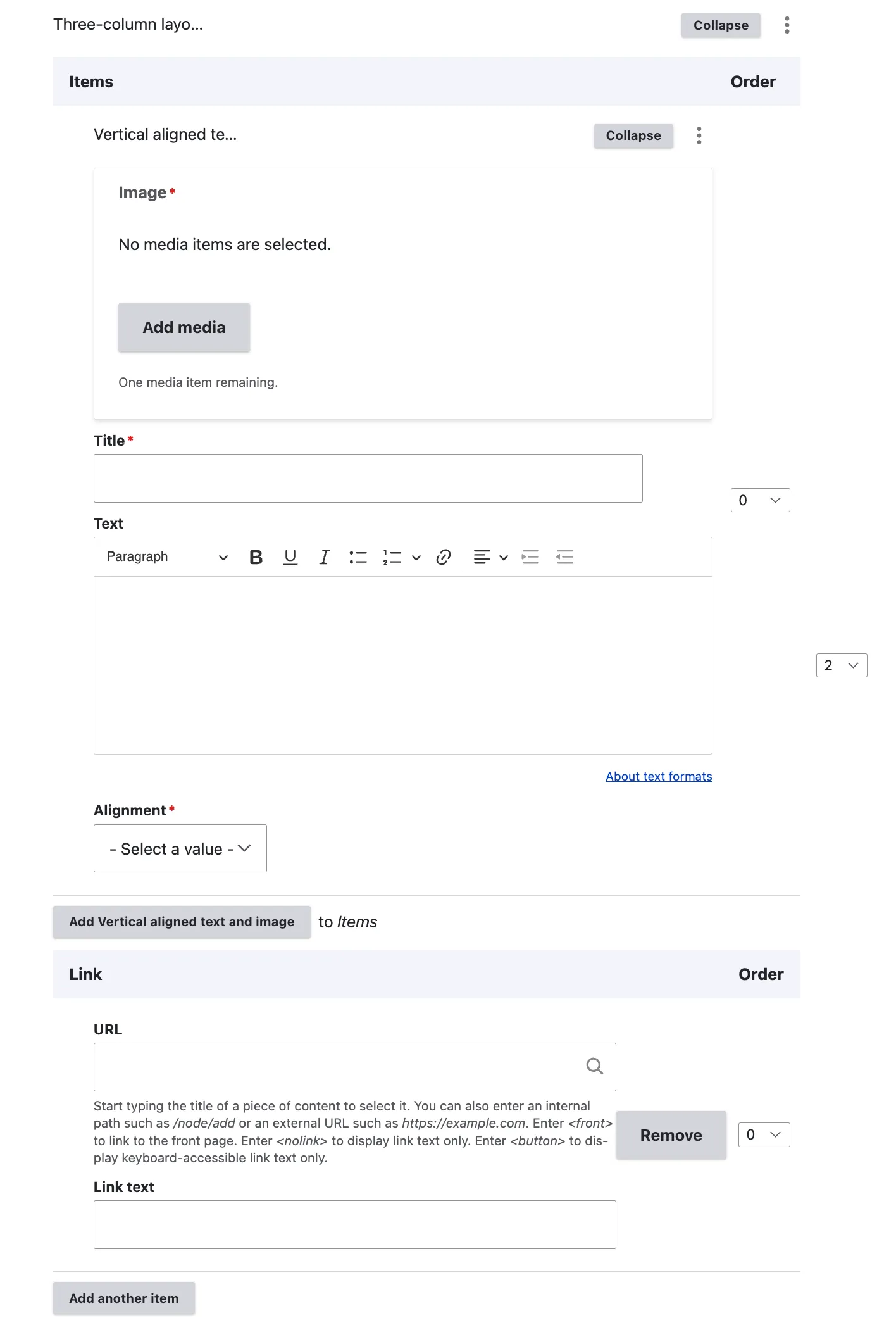The height and width of the screenshot is (1332, 896).
Task: Insert a numbered list
Action: [x=392, y=557]
